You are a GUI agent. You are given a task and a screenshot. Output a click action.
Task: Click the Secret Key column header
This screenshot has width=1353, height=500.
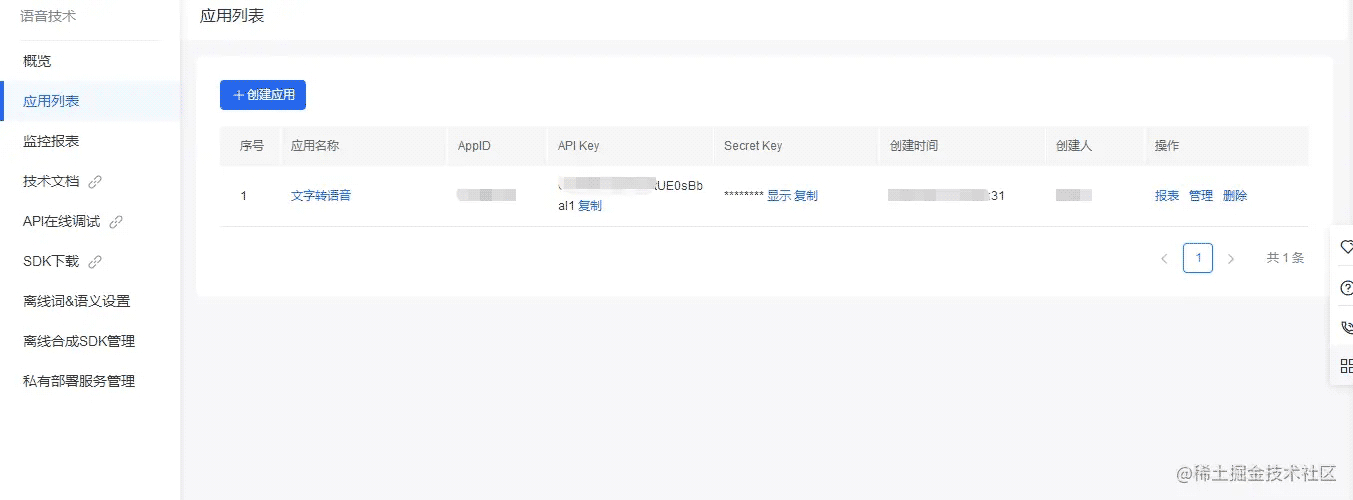tap(753, 146)
